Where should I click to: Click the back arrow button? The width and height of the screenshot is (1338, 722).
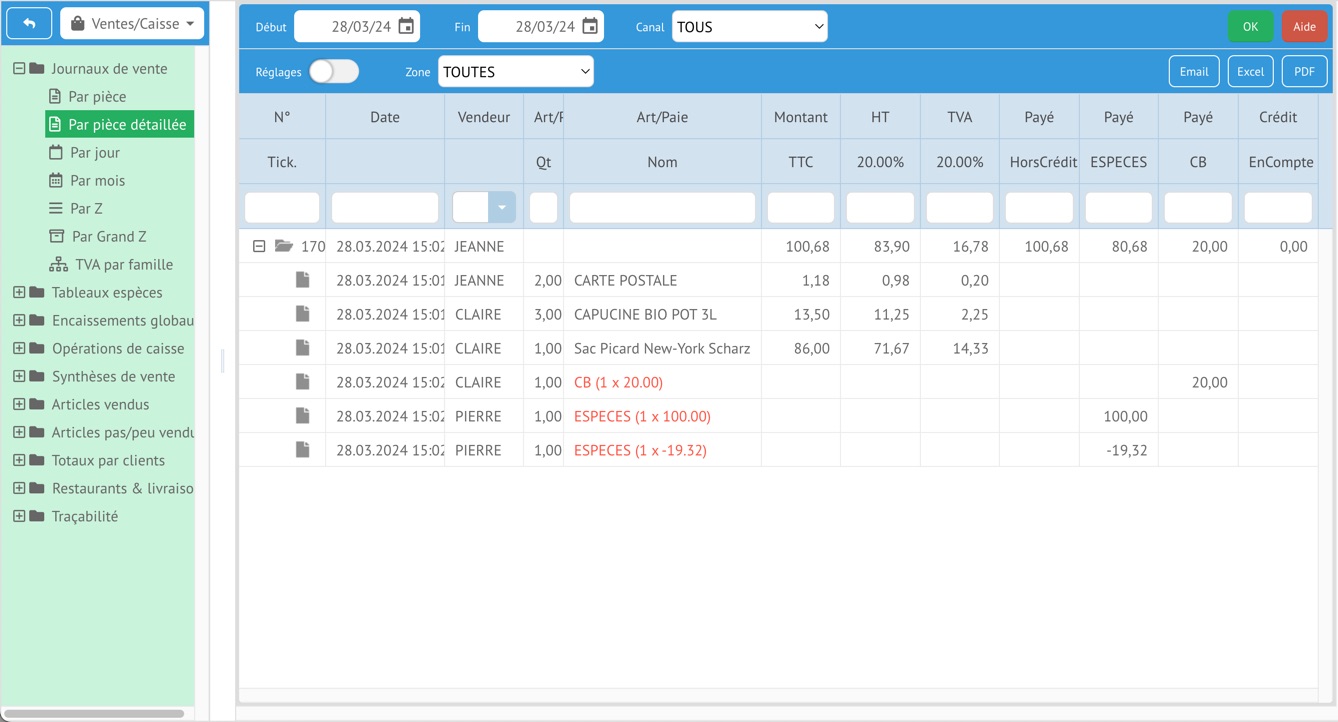(29, 24)
